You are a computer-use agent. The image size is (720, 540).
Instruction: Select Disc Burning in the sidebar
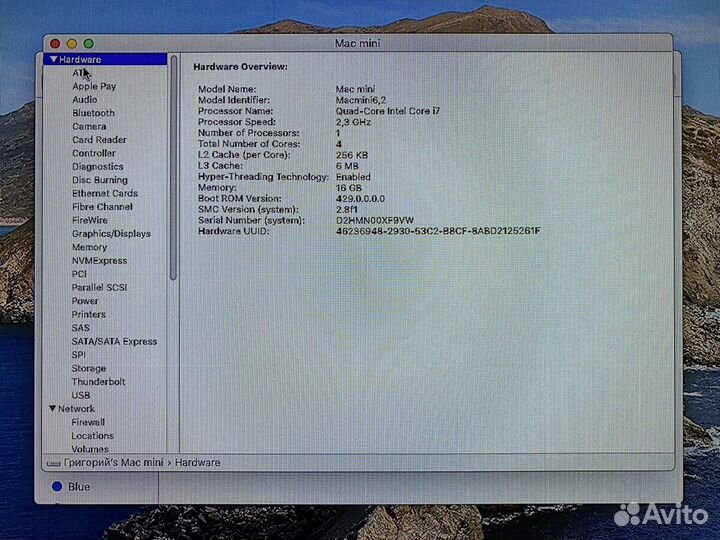tap(100, 180)
